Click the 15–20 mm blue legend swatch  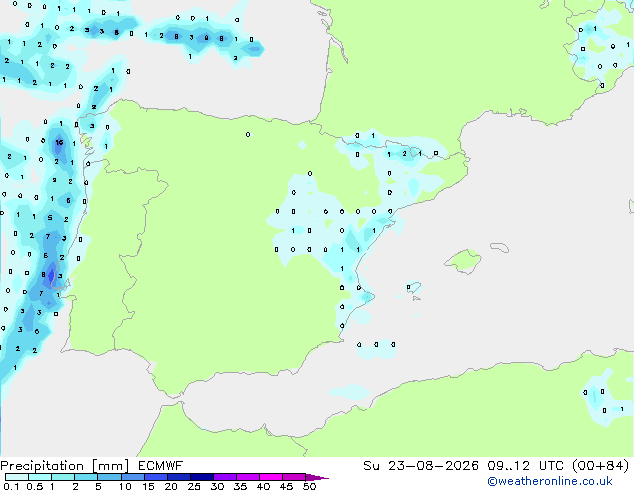[155, 477]
